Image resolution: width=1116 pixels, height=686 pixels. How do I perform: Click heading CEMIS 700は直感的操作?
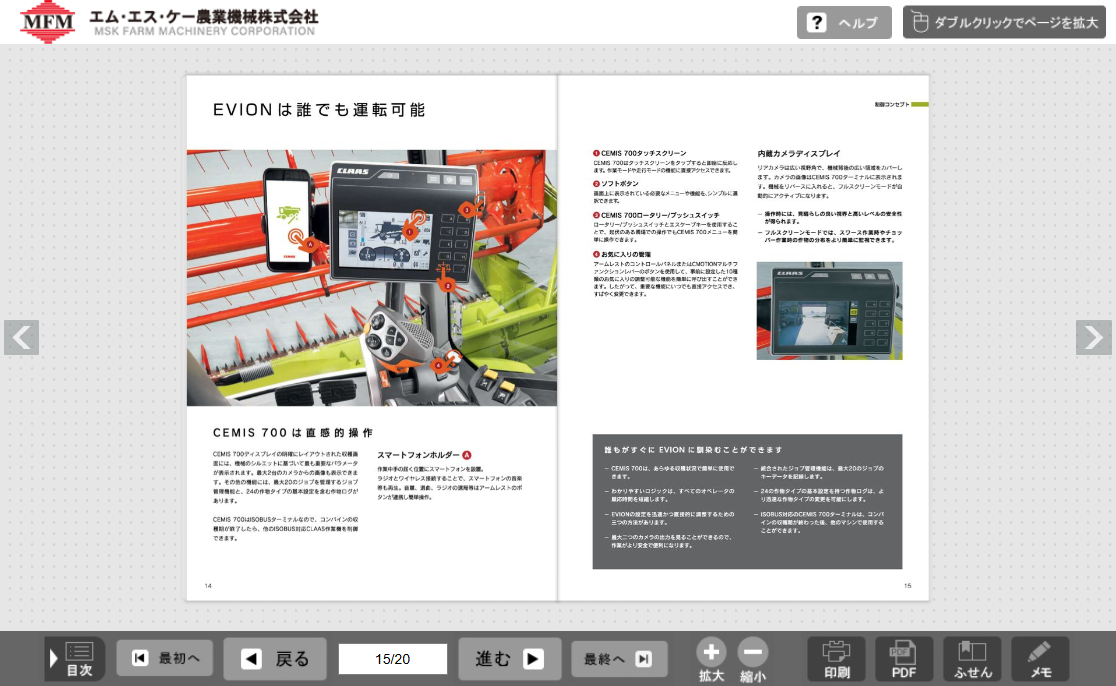tap(293, 433)
